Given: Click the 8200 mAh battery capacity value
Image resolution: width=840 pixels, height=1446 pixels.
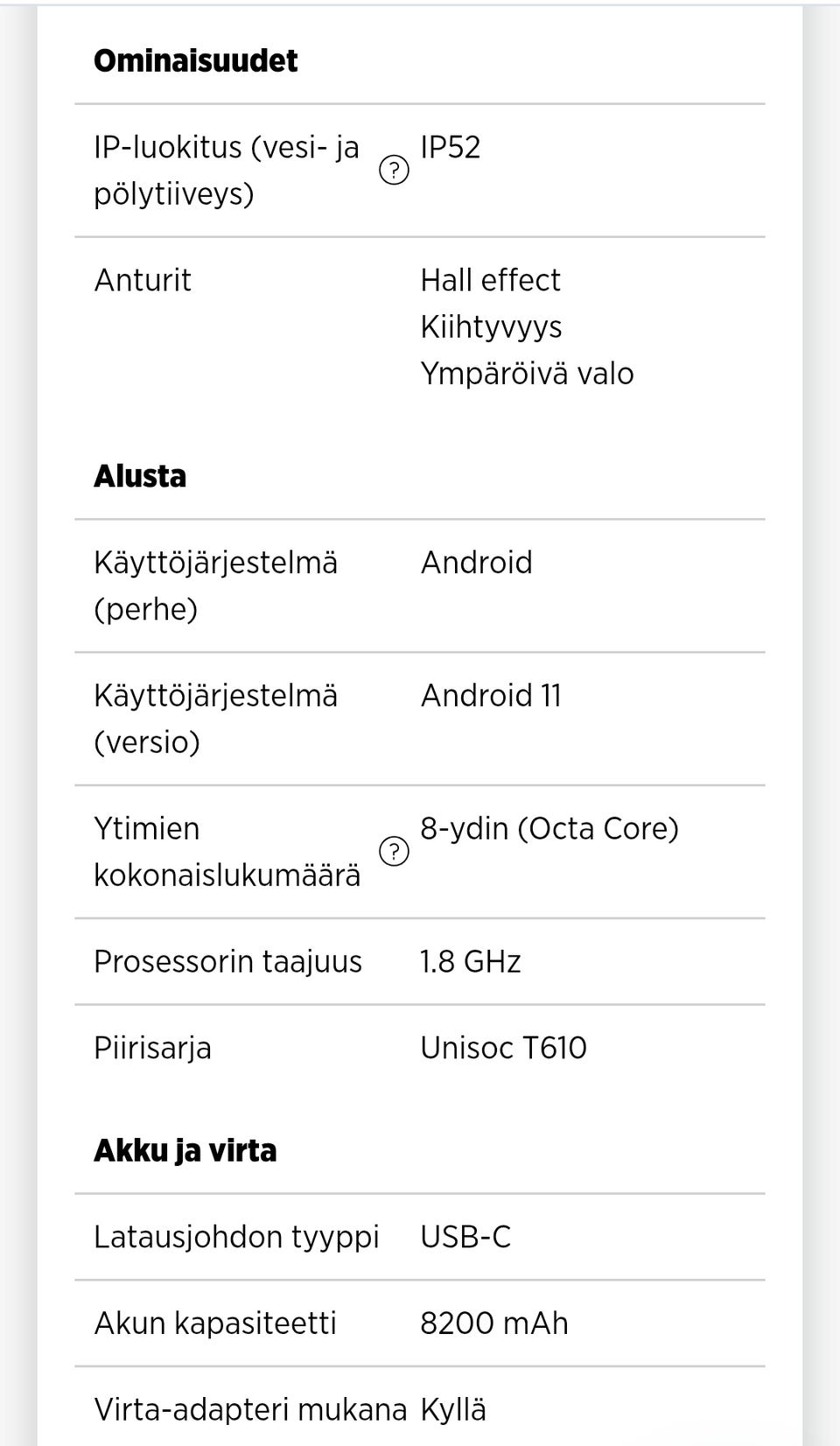Looking at the screenshot, I should point(494,1323).
